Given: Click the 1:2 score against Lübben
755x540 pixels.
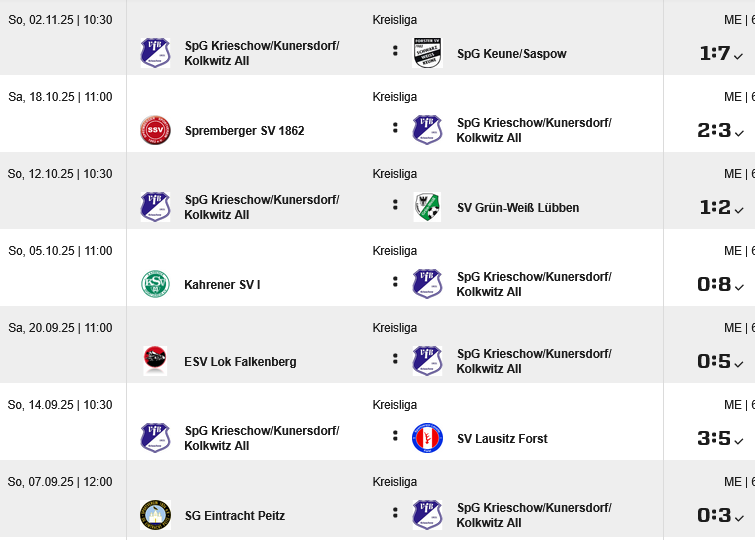Looking at the screenshot, I should tap(714, 207).
